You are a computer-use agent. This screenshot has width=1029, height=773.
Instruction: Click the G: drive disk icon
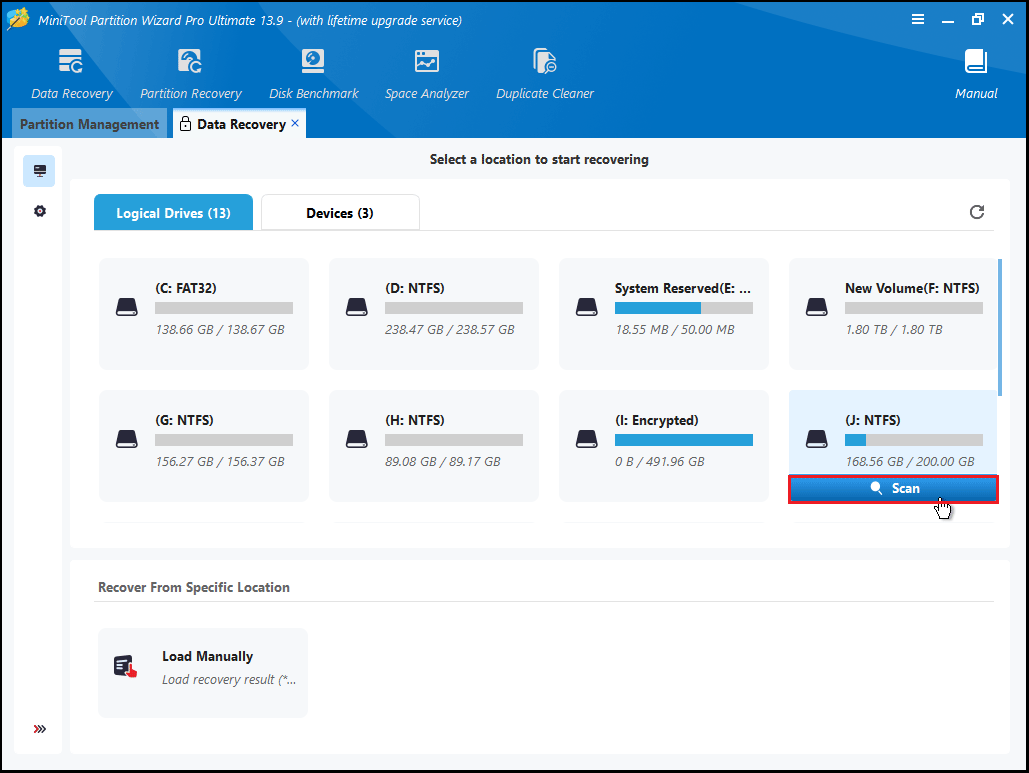tap(127, 439)
